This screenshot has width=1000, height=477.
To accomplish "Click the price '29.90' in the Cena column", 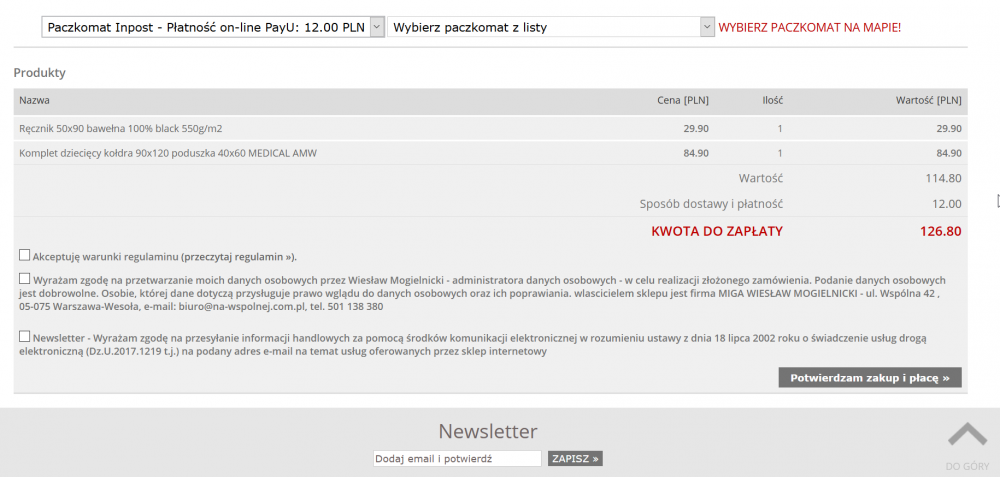I will pos(696,129).
